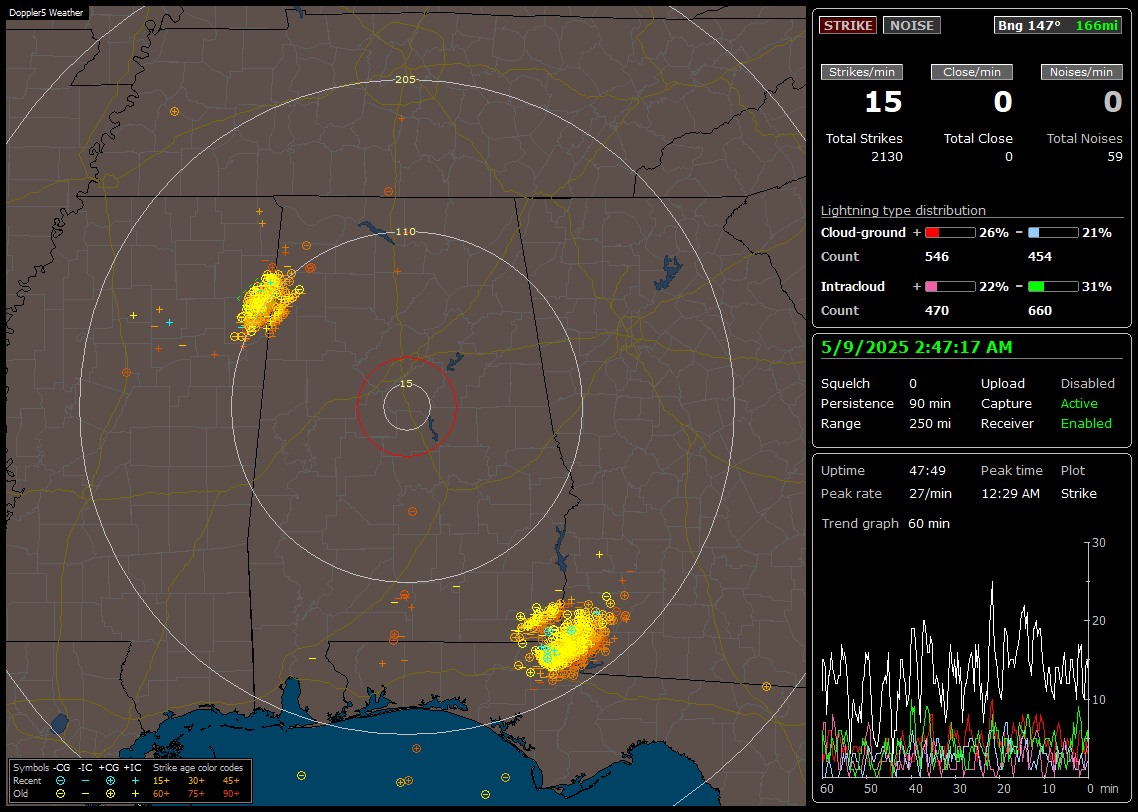Click the Peak rate value 27/min

[930, 493]
